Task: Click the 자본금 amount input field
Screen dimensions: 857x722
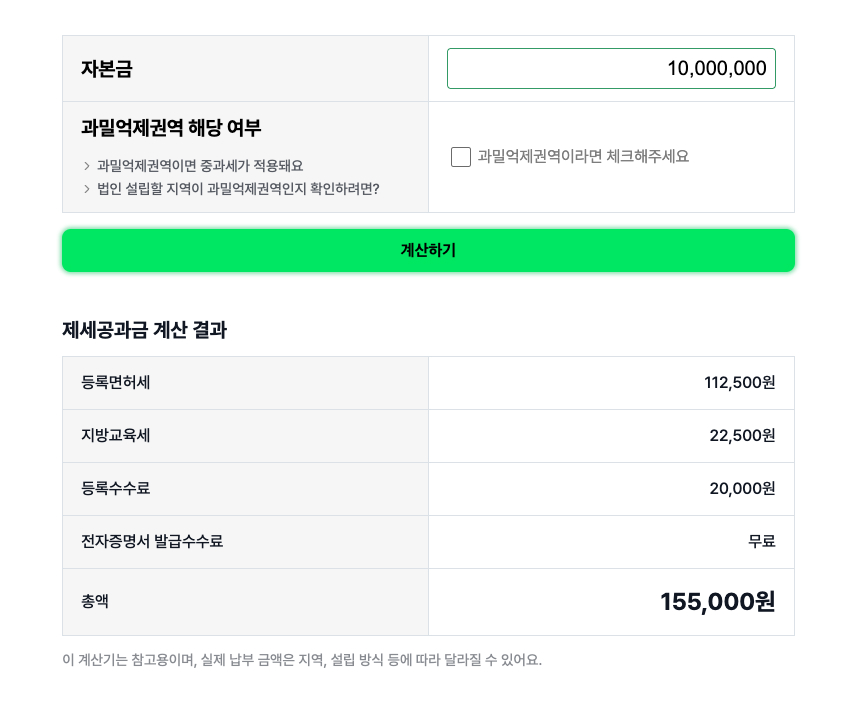Action: click(x=610, y=68)
